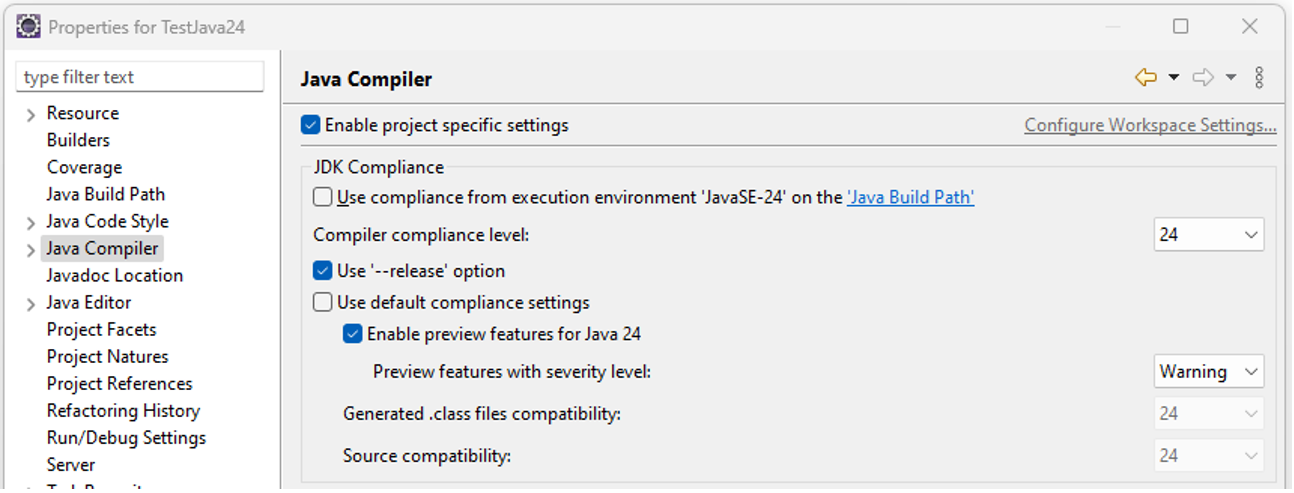
Task: Open the 'Java Build Path' link
Action: point(911,197)
